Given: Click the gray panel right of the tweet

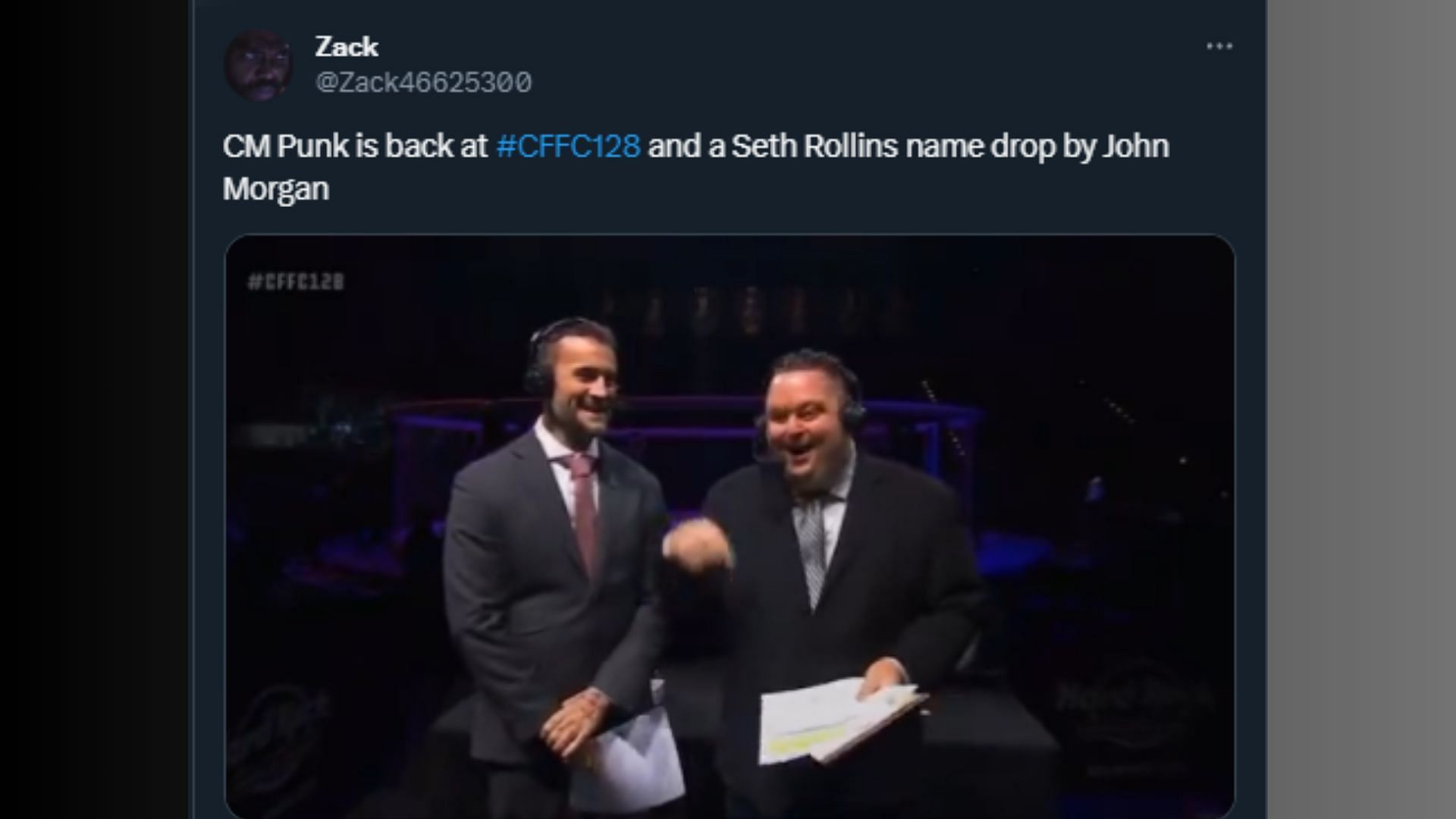Looking at the screenshot, I should [x=1361, y=409].
